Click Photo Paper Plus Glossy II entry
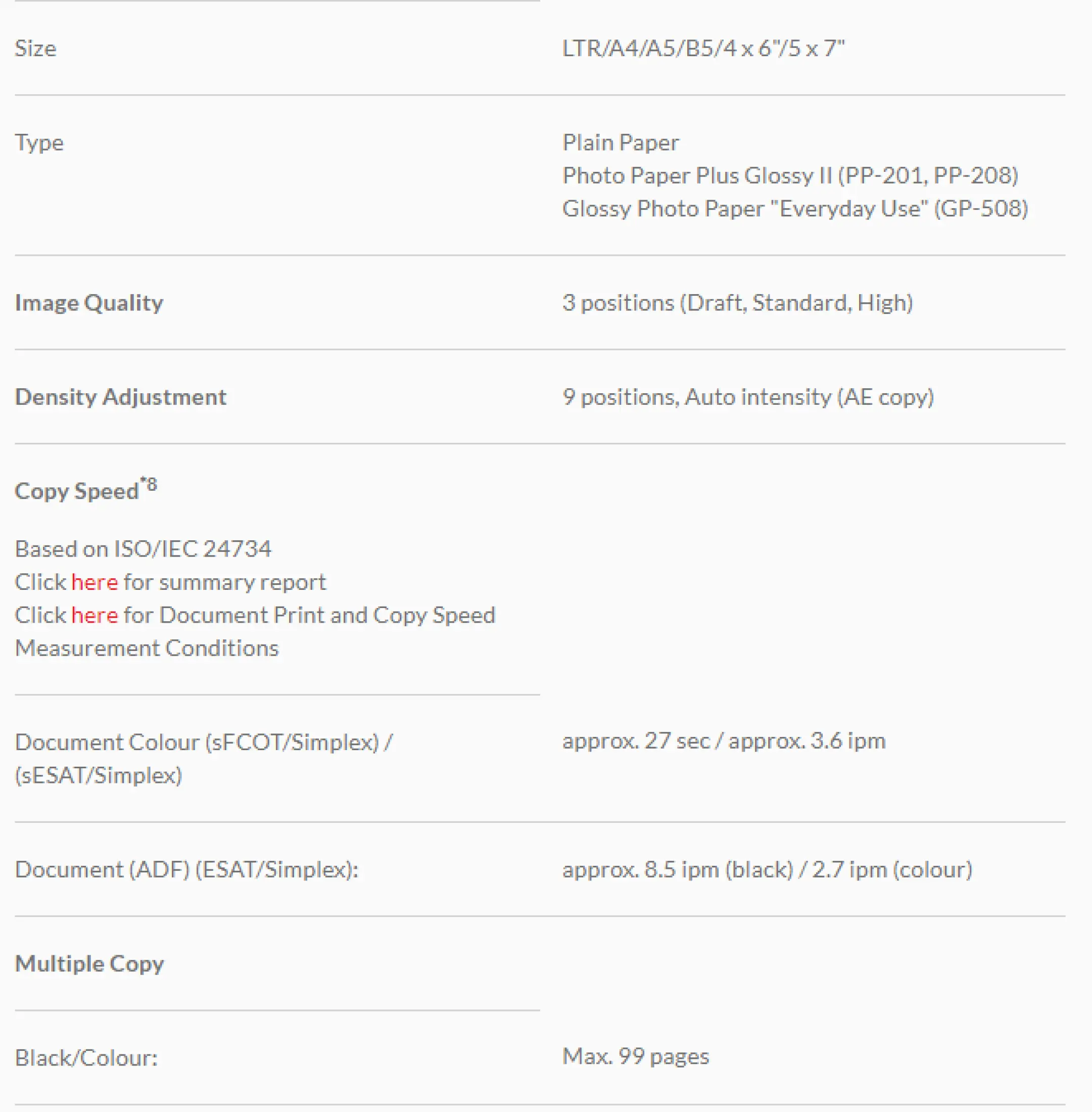 (x=790, y=175)
